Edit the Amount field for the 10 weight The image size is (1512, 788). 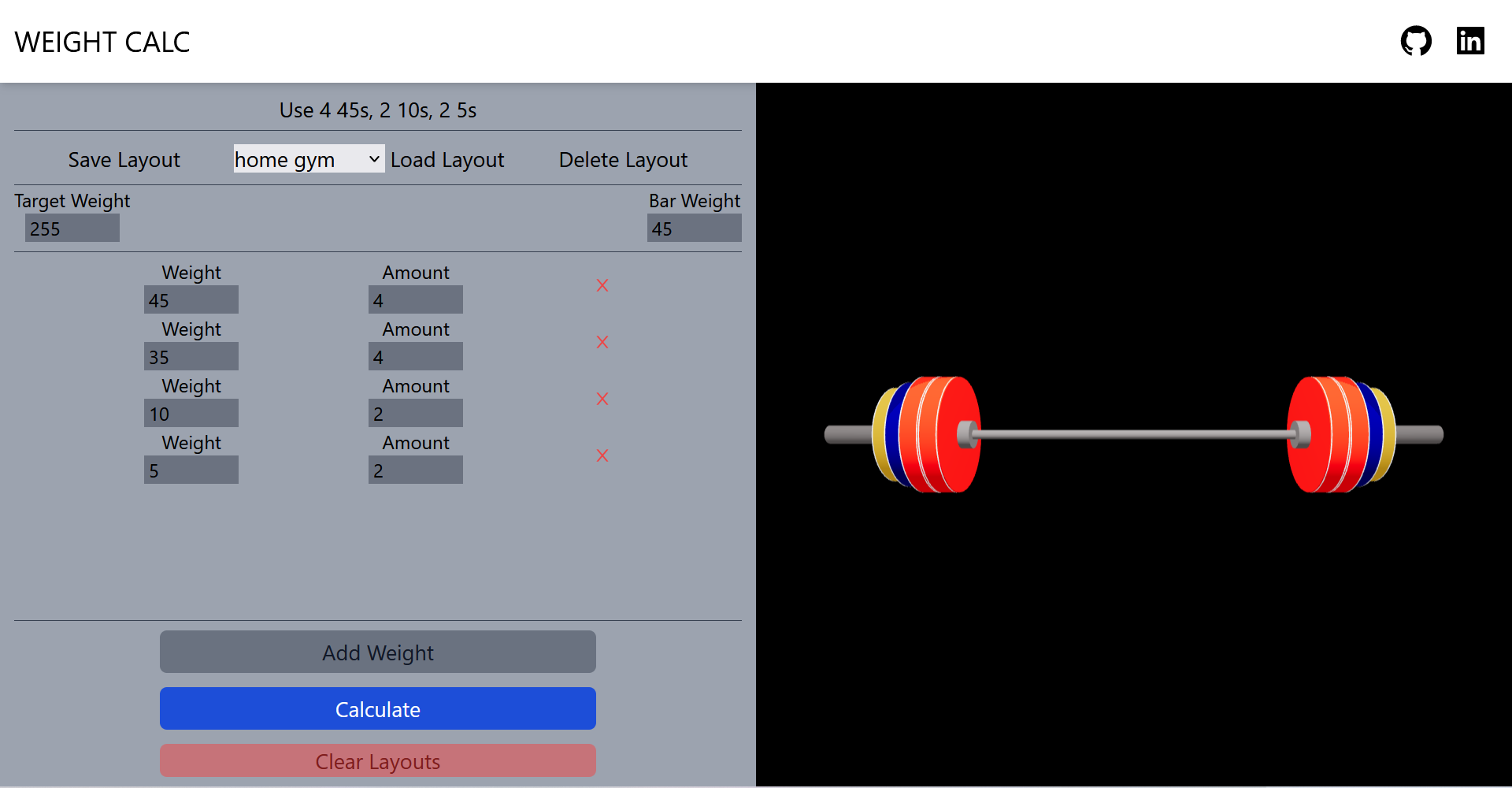(x=416, y=413)
